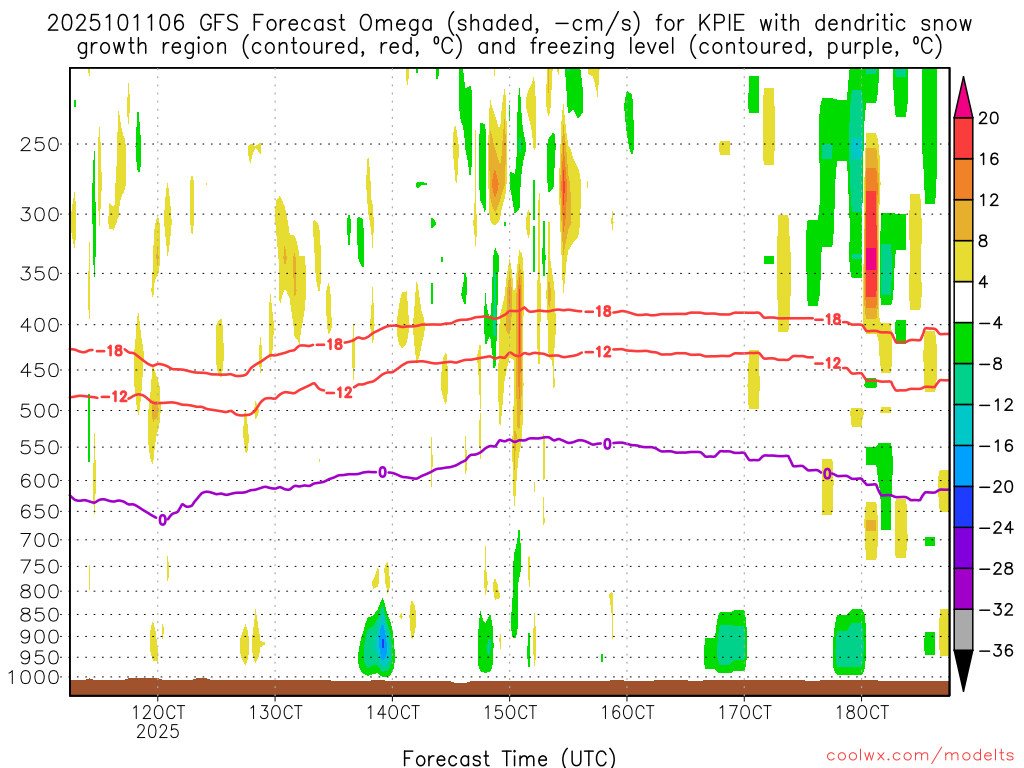Click the violet -28 to -24 colorbar swatch

click(x=963, y=548)
